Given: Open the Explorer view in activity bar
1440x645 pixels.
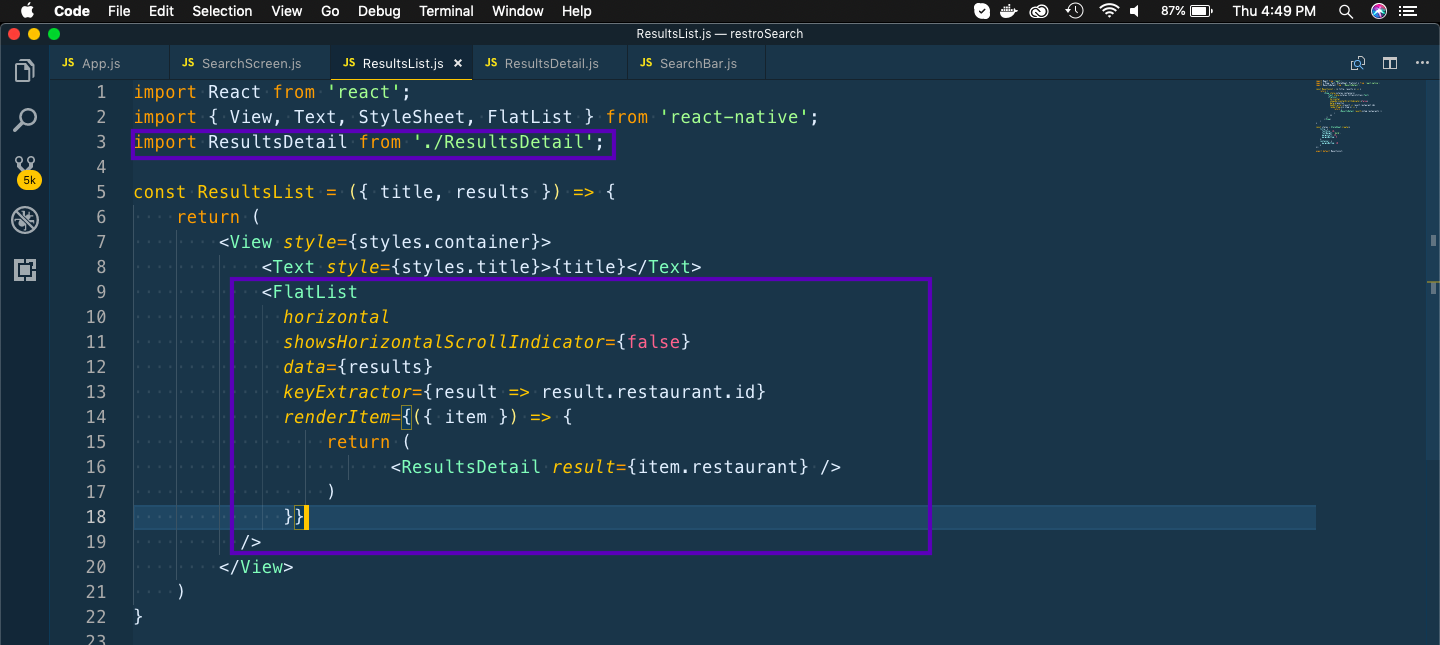Looking at the screenshot, I should (x=25, y=71).
